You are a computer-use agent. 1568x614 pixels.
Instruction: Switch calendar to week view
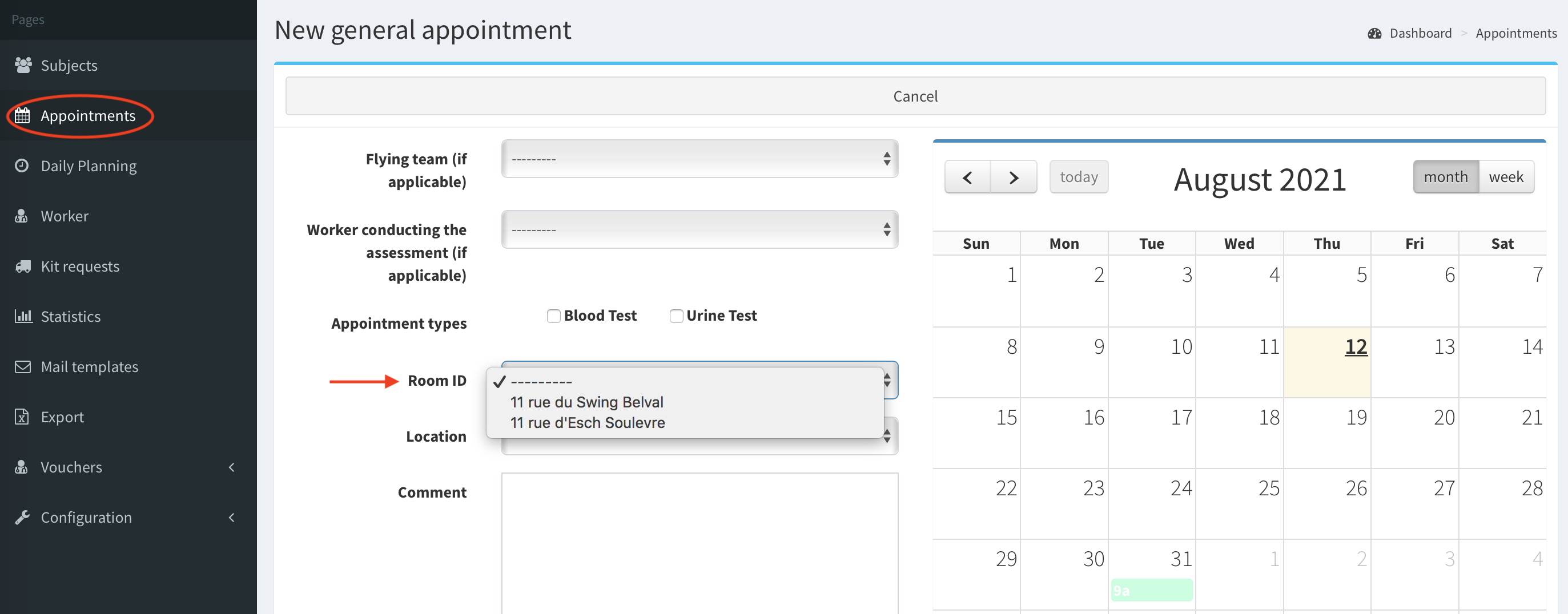pyautogui.click(x=1505, y=177)
